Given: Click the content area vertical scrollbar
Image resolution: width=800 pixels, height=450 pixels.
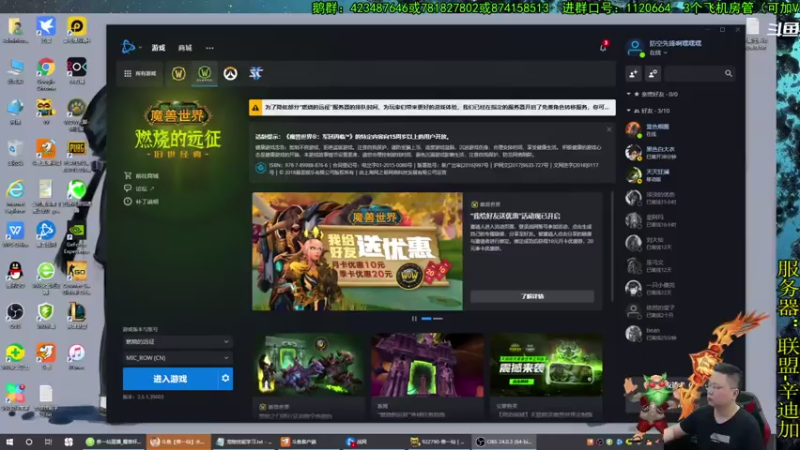Looking at the screenshot, I should (x=612, y=246).
